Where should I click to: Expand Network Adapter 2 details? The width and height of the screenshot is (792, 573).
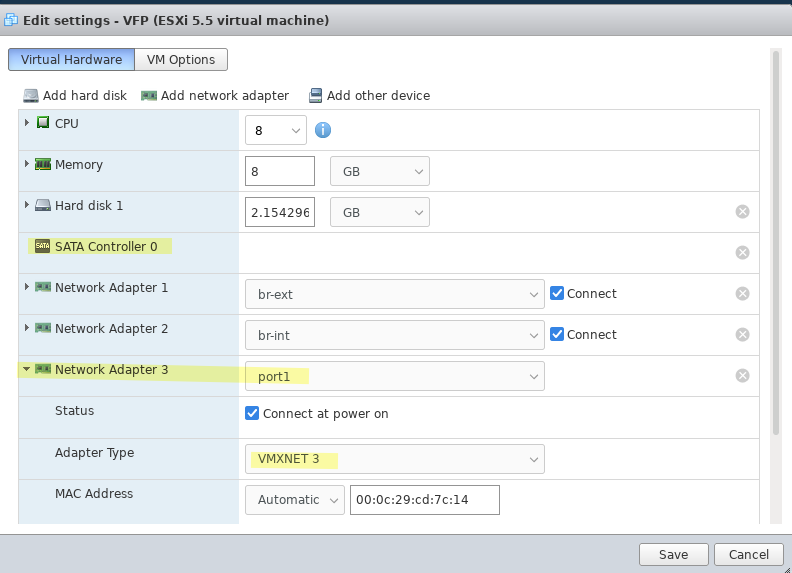click(x=27, y=327)
